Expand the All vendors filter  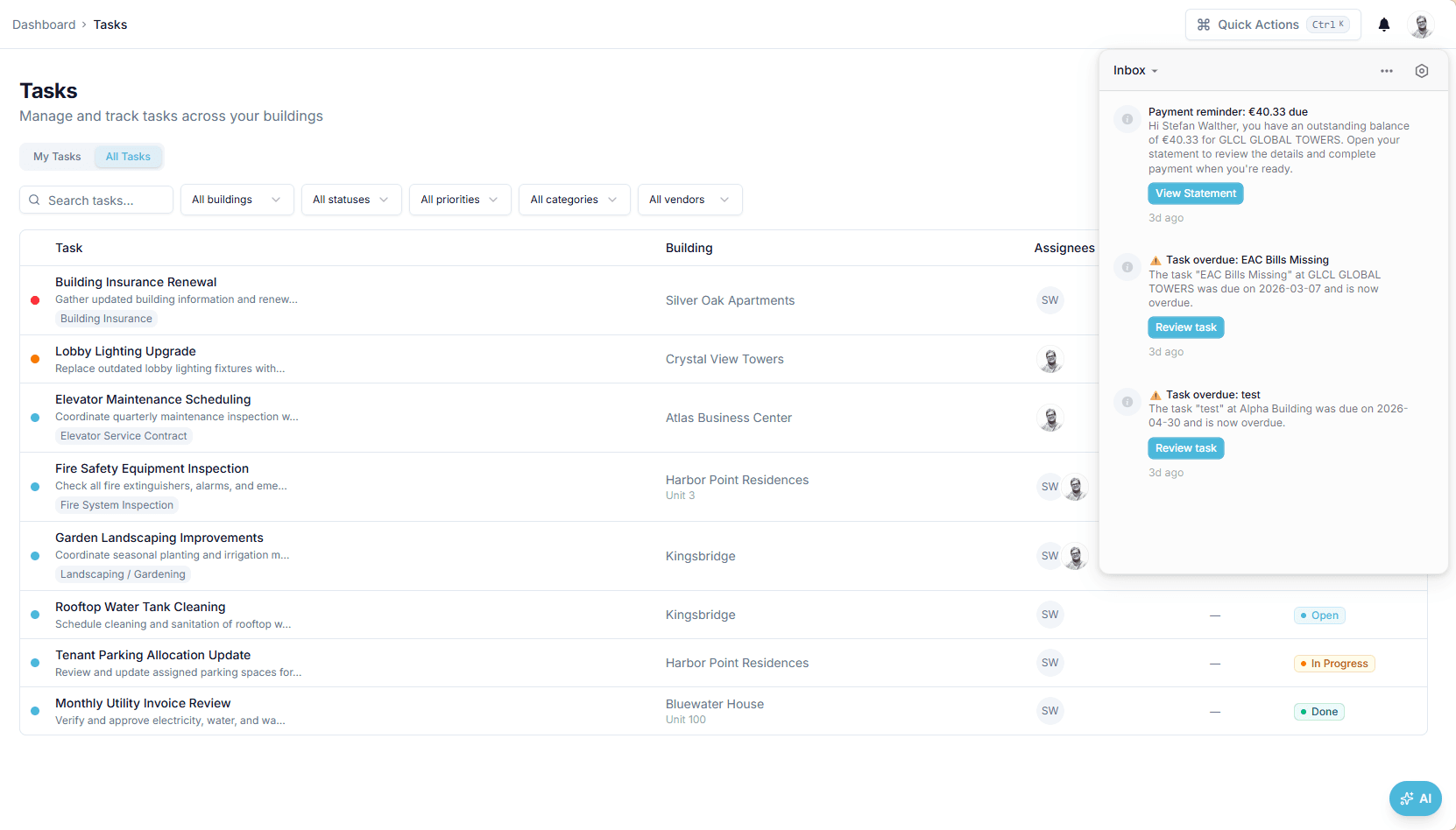(x=690, y=200)
